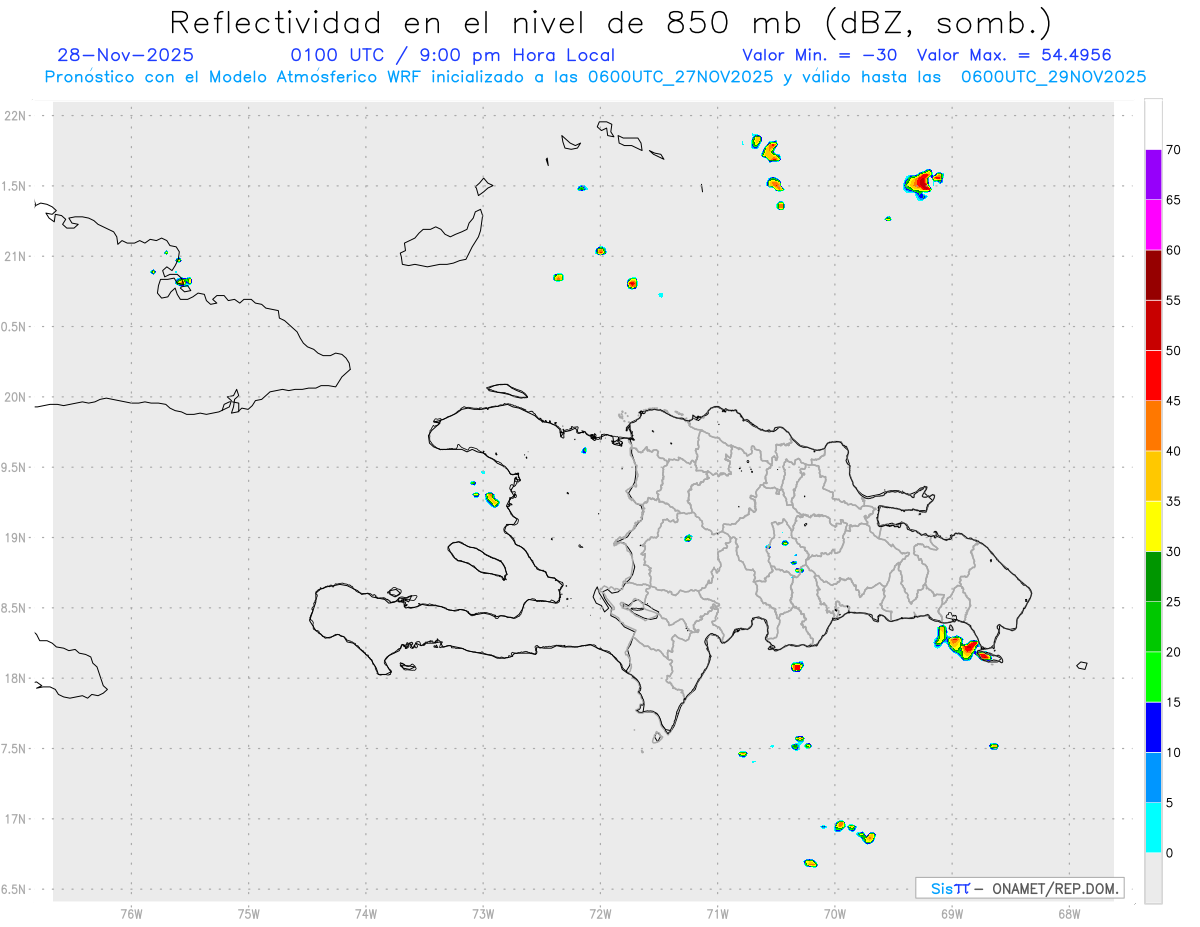Pick the blue 10–15 dBZ colorbar segment
Viewport: 1200px width, 927px height.
pos(1153,727)
